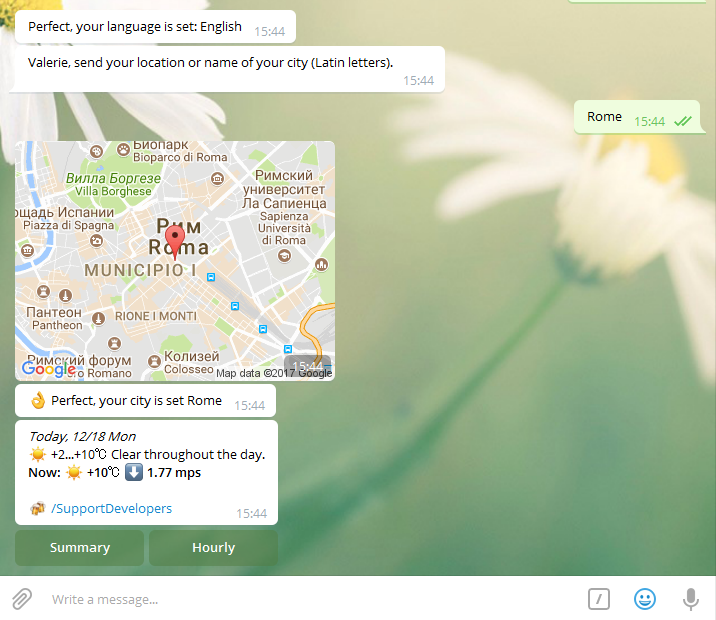Click the 'Piazza di Spagna' label on map
The width and height of the screenshot is (716, 620).
(68, 225)
